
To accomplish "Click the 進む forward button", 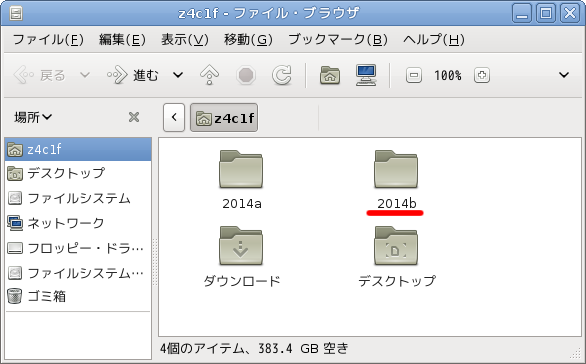I will (x=133, y=75).
